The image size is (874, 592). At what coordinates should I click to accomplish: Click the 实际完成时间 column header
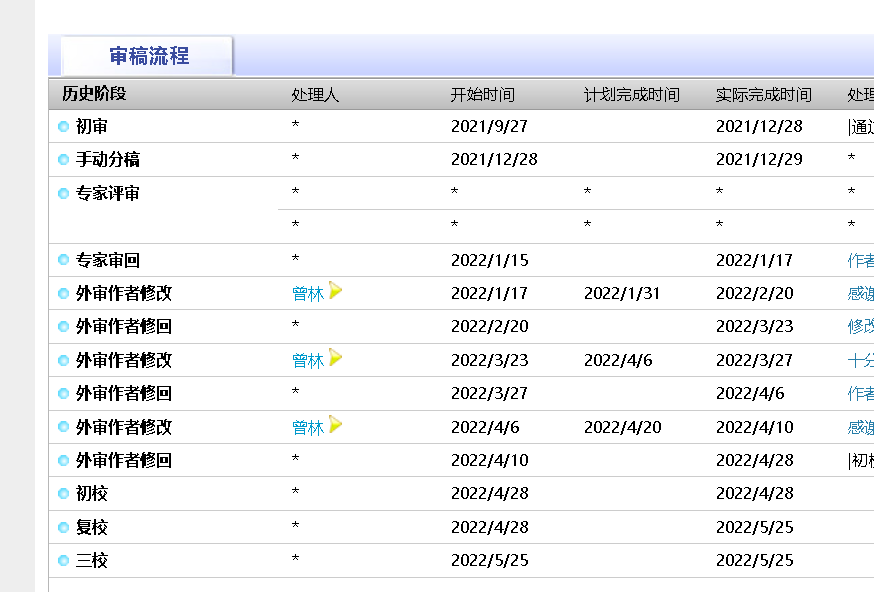coord(763,95)
